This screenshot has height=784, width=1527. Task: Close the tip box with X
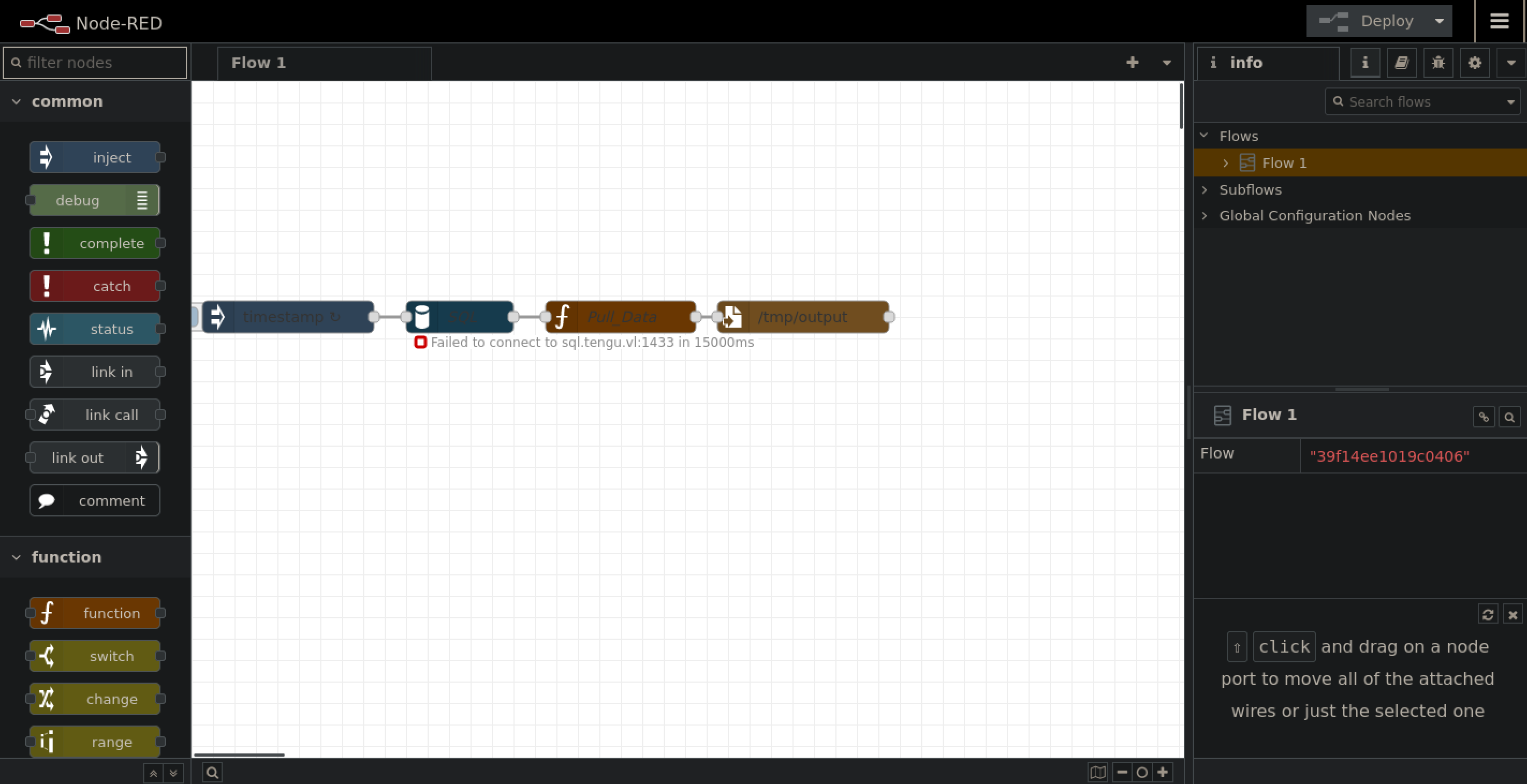point(1512,615)
